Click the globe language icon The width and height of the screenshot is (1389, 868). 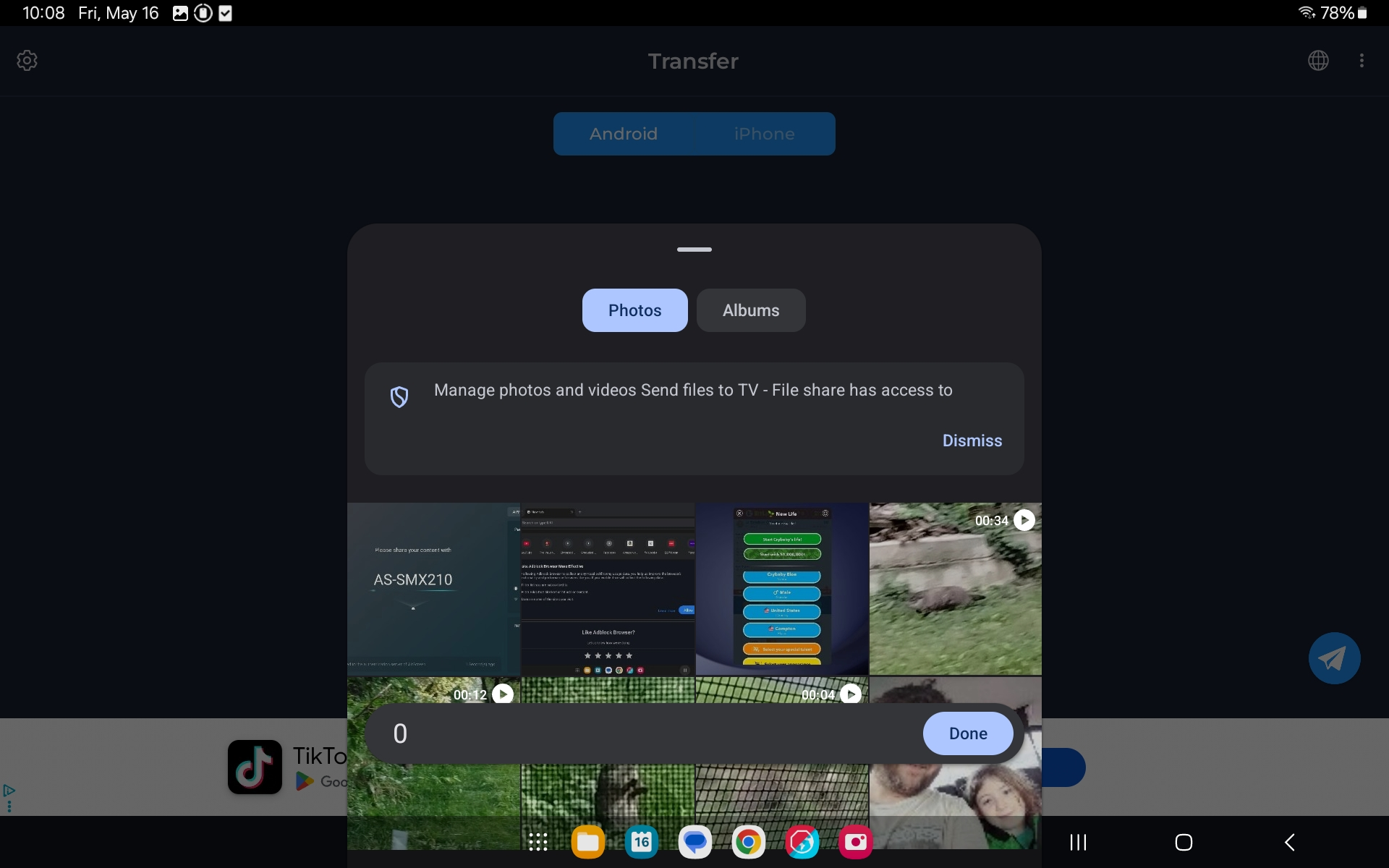(1318, 61)
